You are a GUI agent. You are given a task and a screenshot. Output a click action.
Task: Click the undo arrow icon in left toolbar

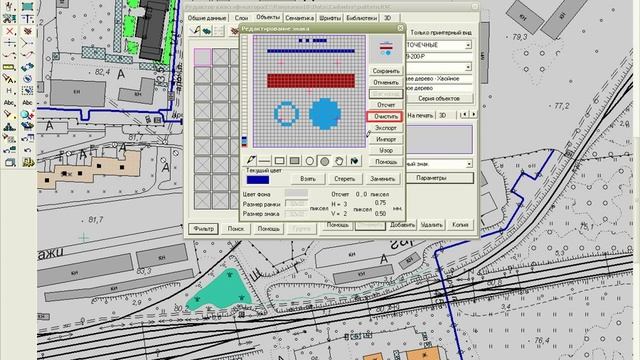tap(27, 150)
